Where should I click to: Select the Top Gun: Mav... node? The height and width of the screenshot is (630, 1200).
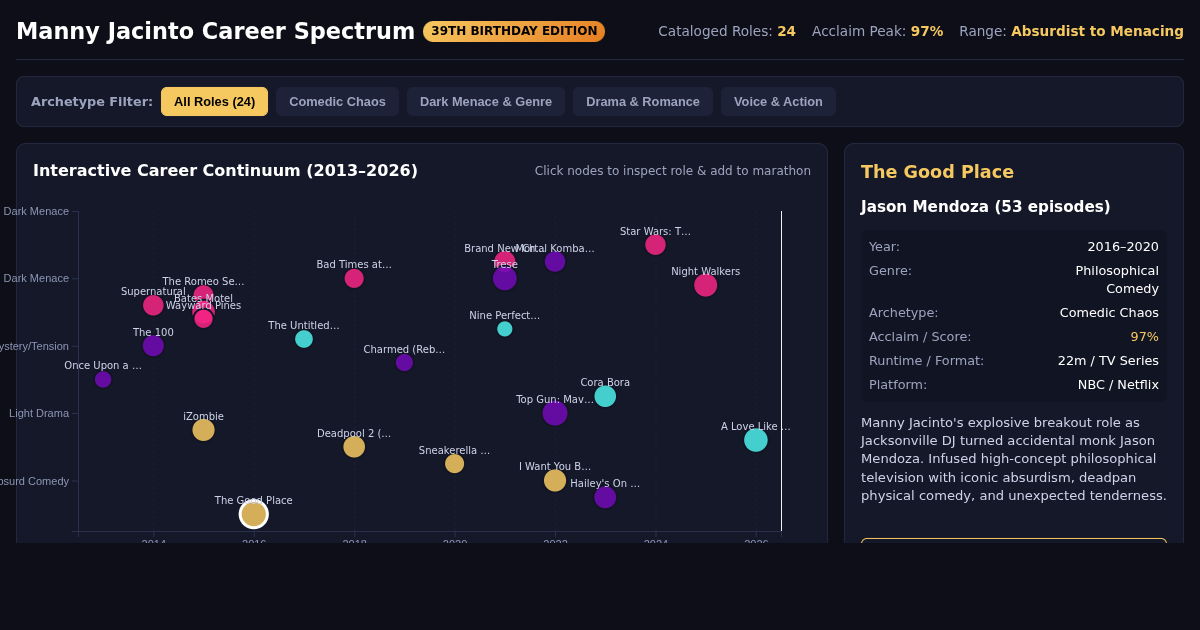555,413
